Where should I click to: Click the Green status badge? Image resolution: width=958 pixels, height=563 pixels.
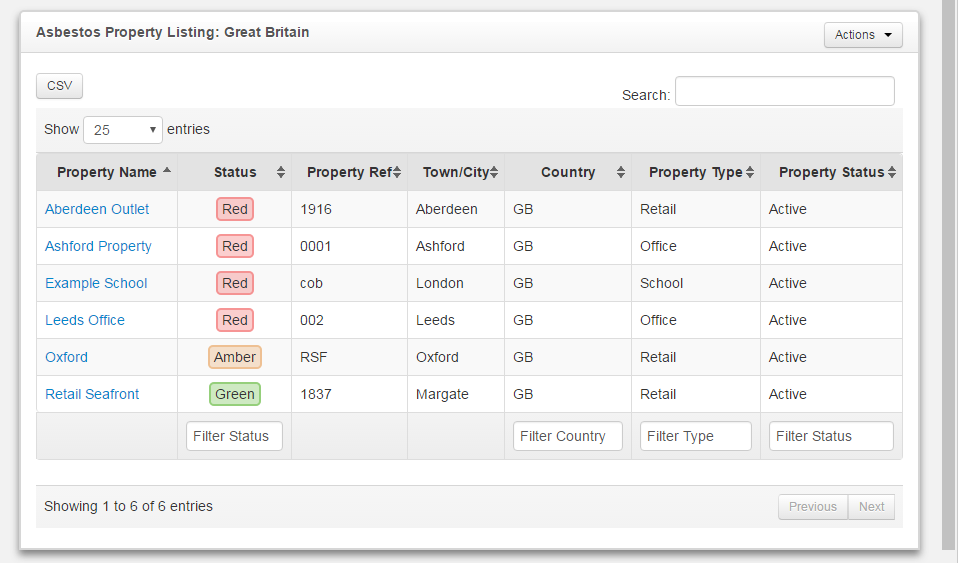coord(235,394)
